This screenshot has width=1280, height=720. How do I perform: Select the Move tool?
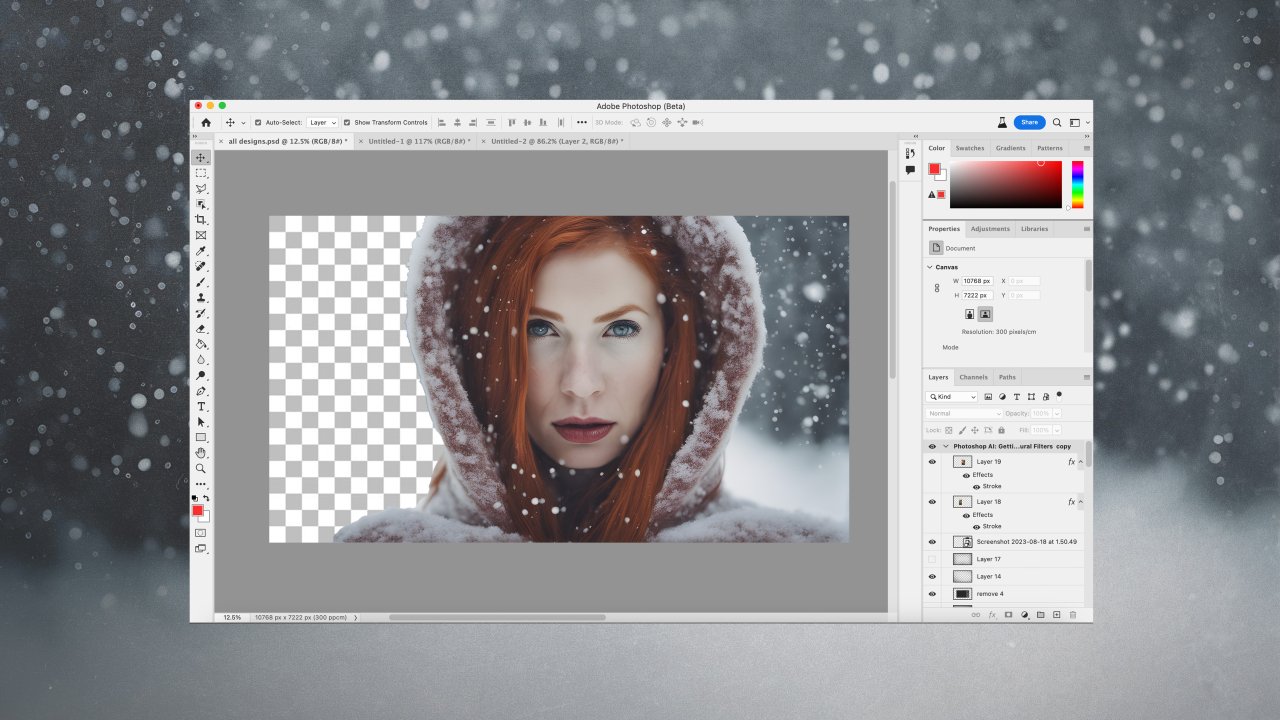201,157
